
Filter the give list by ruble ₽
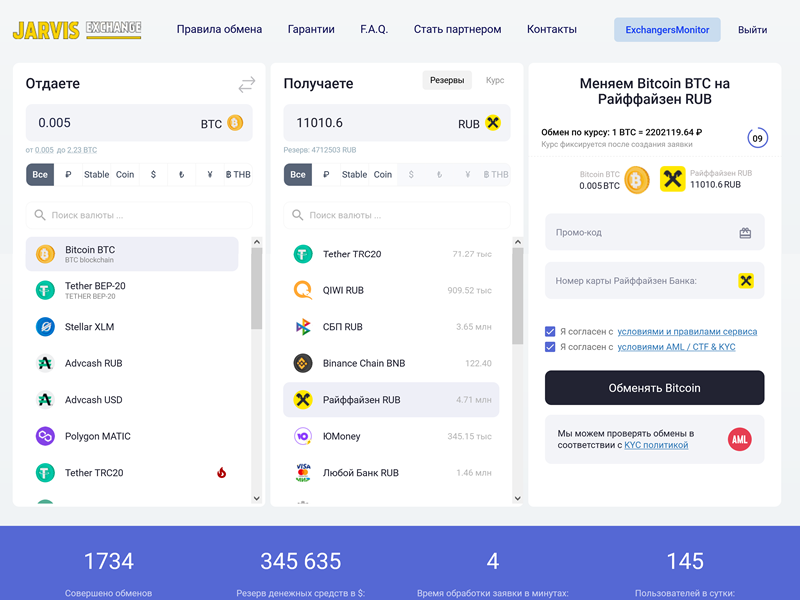click(x=68, y=174)
